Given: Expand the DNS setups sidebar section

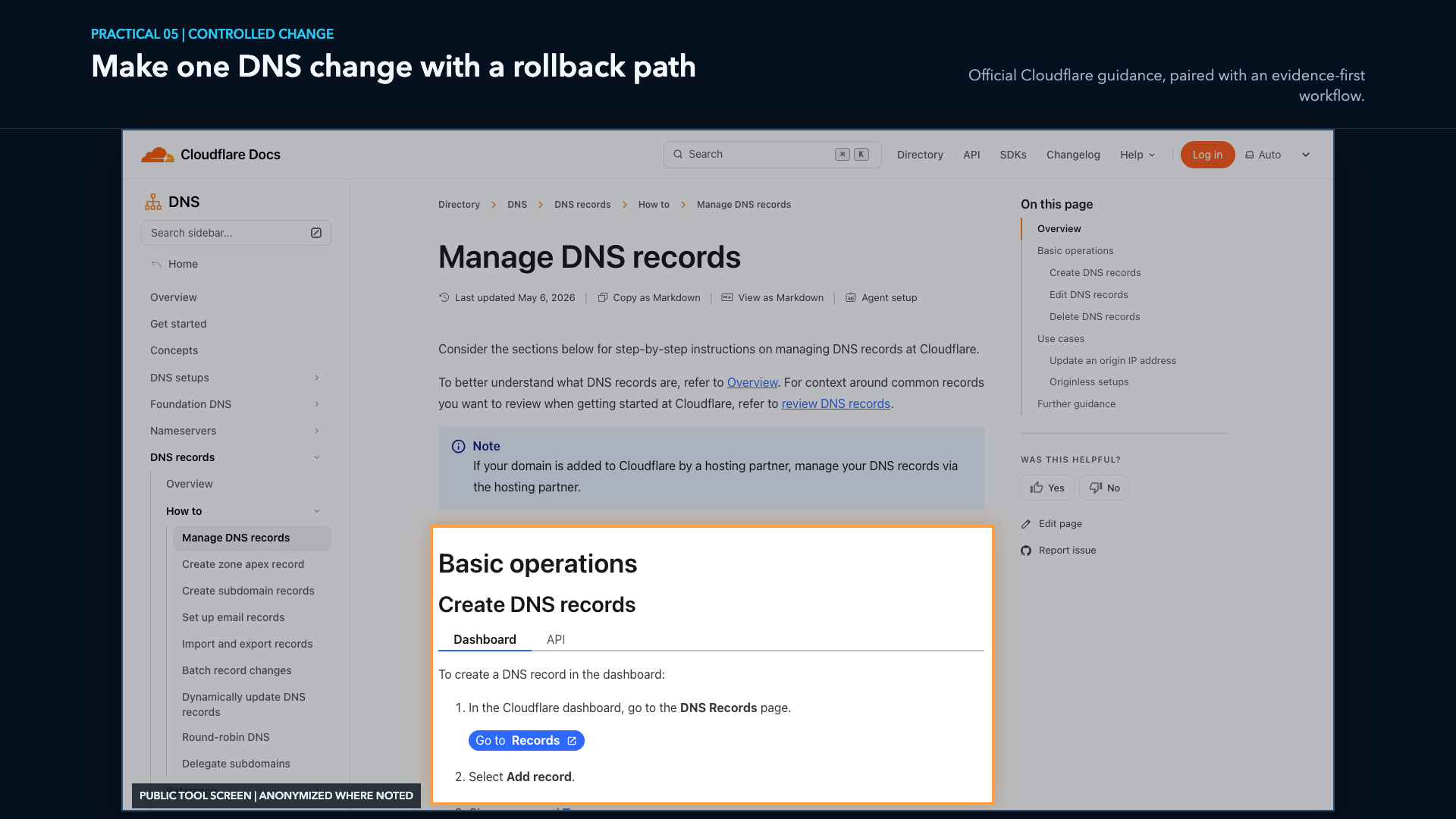Looking at the screenshot, I should point(317,378).
